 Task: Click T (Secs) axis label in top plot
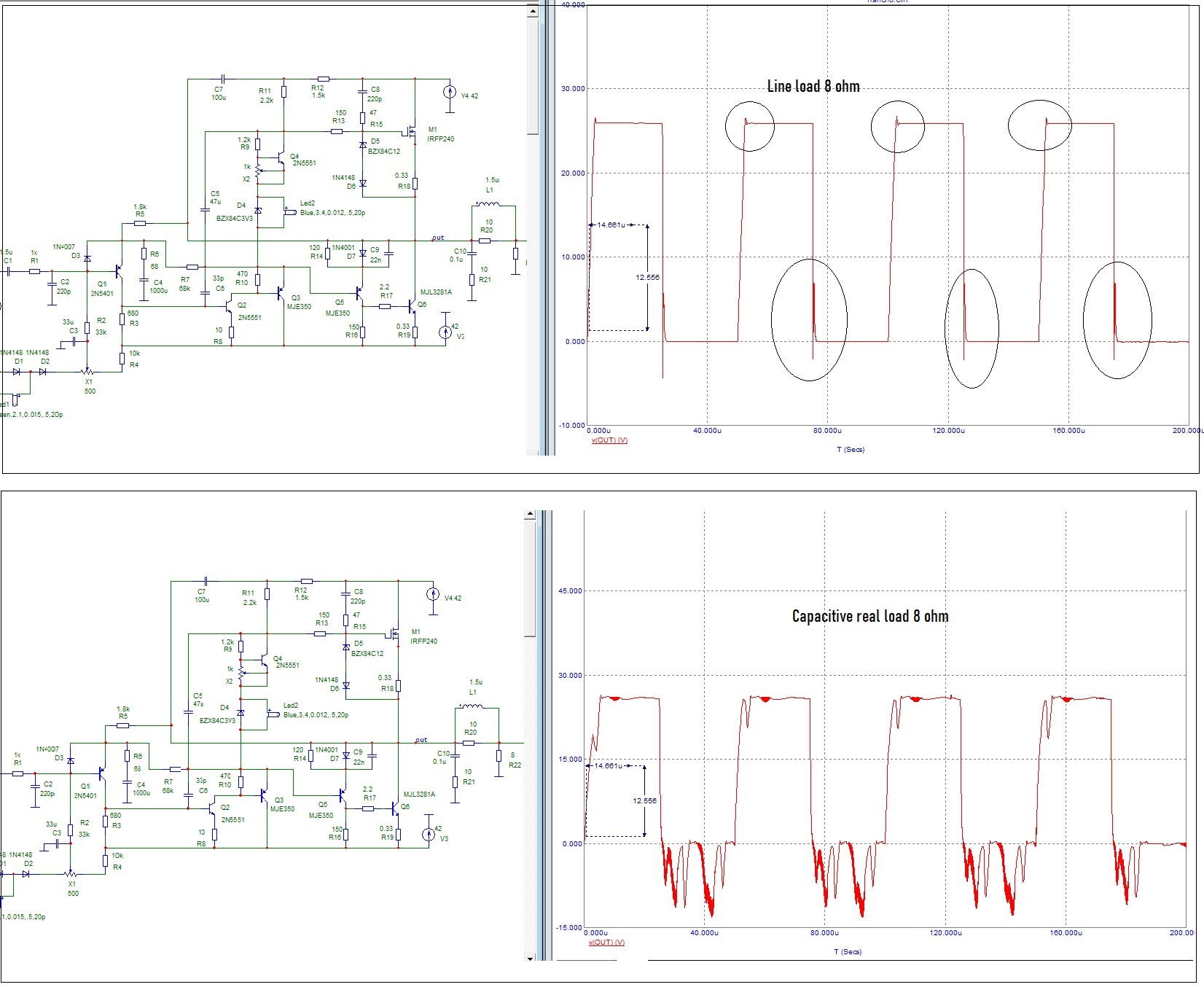tap(851, 450)
